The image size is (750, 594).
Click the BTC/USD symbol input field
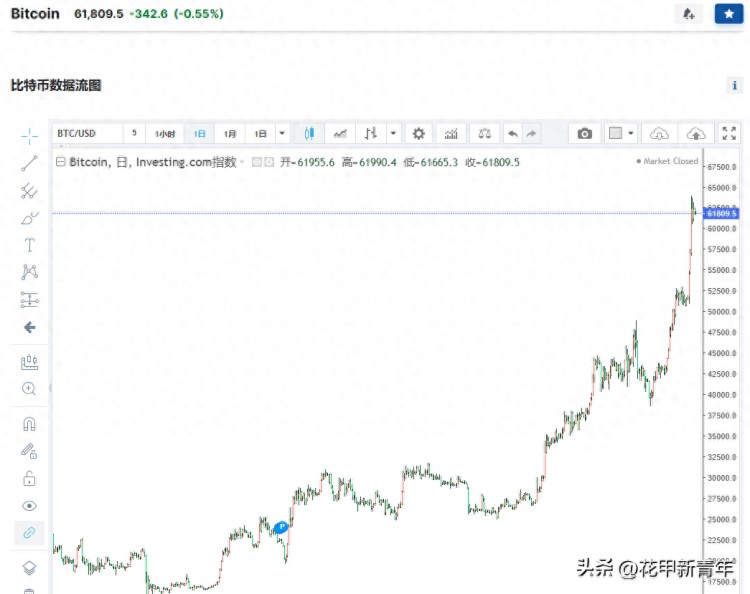[x=87, y=133]
